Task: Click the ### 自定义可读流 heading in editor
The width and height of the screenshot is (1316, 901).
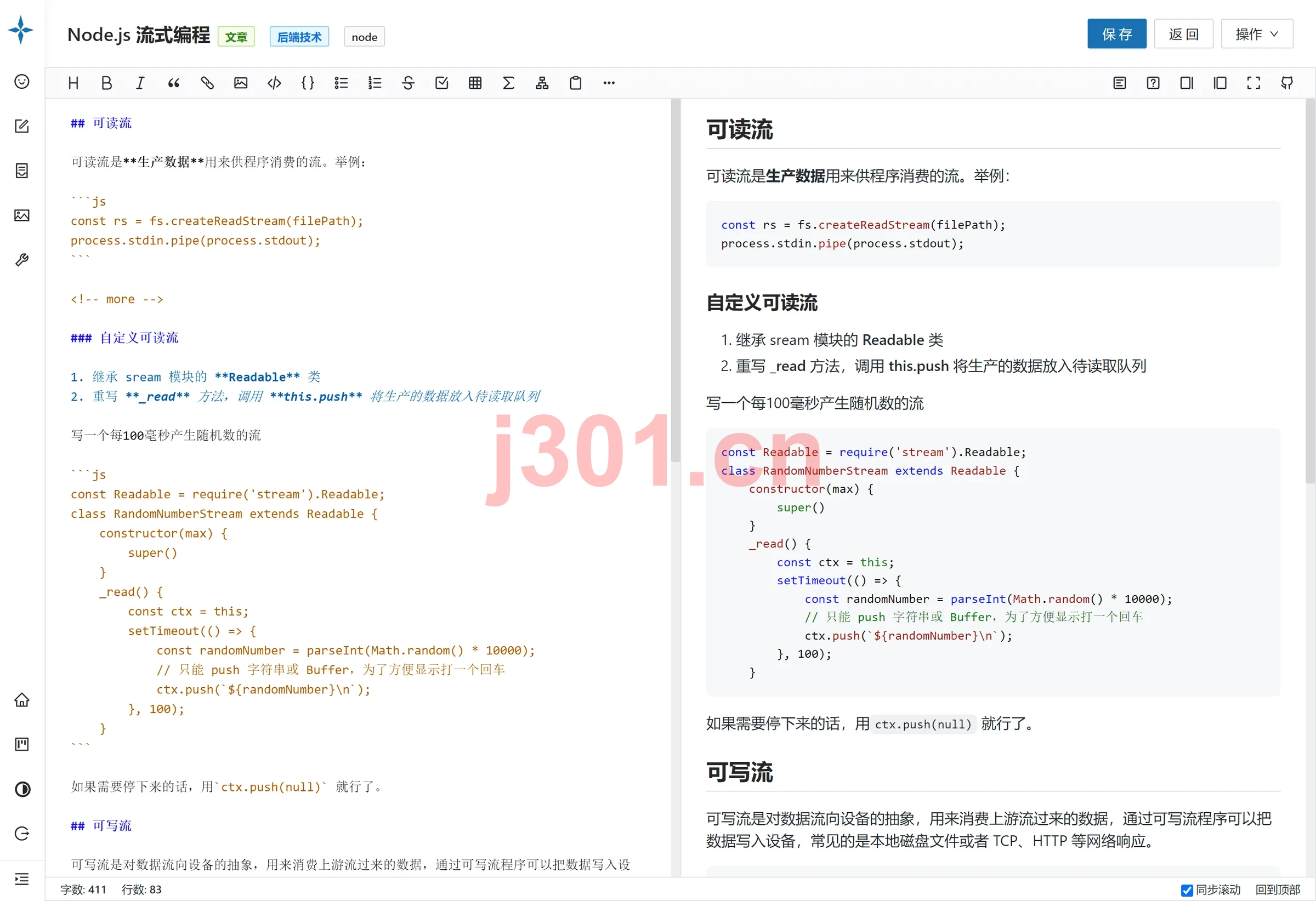Action: coord(124,338)
